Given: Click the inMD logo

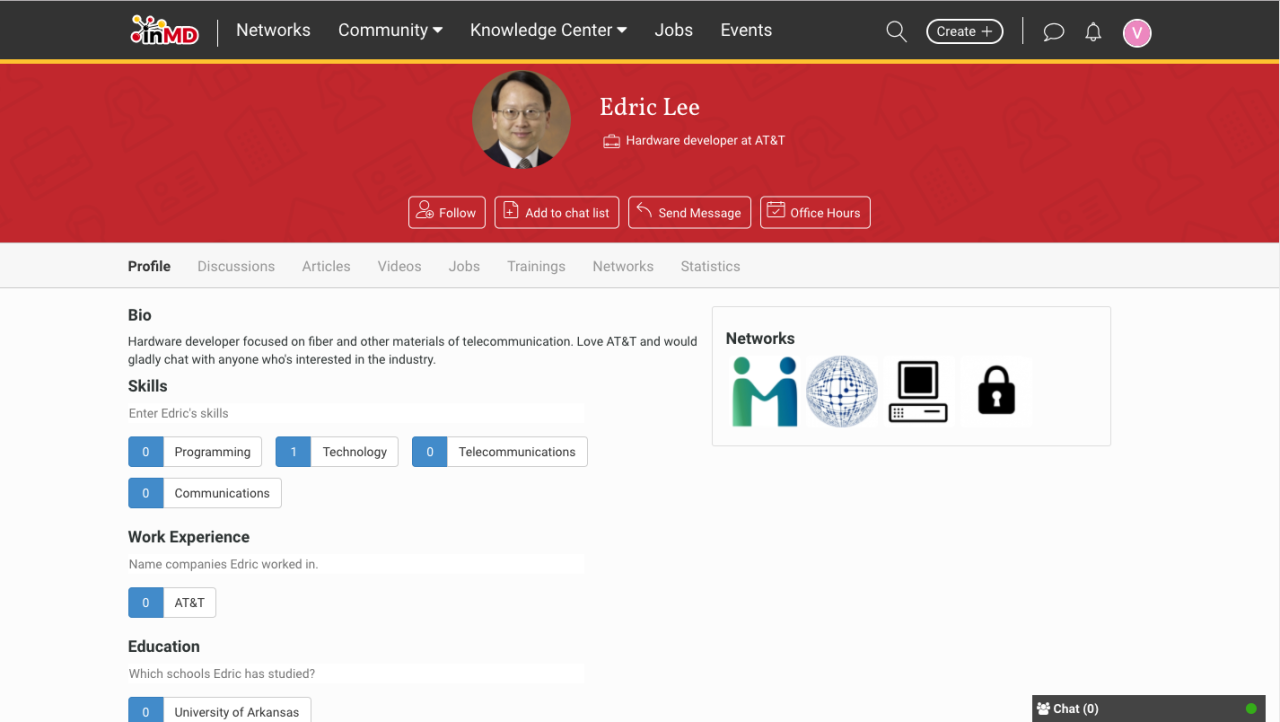Looking at the screenshot, I should (165, 30).
